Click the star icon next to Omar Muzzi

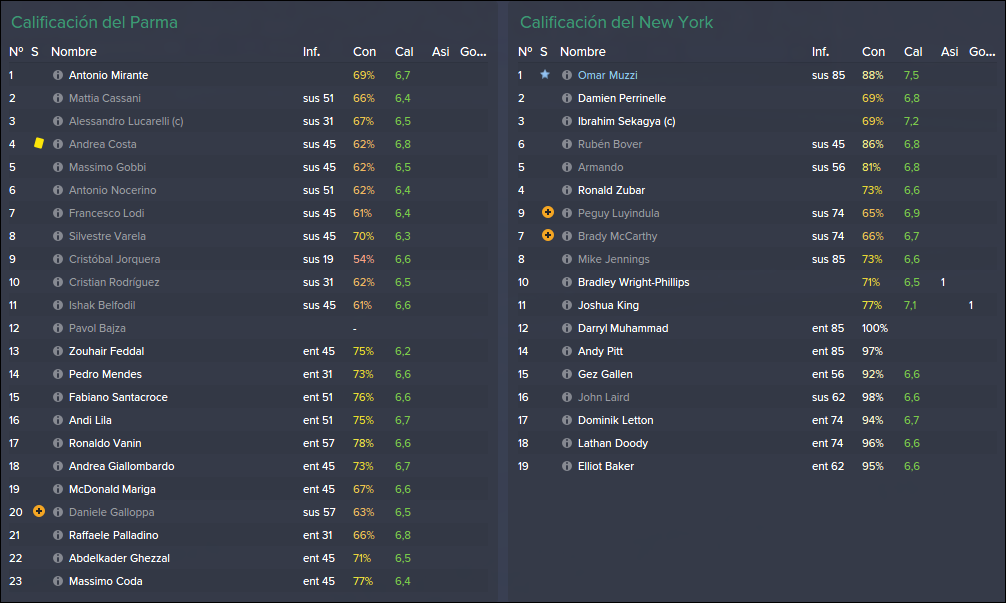(545, 74)
